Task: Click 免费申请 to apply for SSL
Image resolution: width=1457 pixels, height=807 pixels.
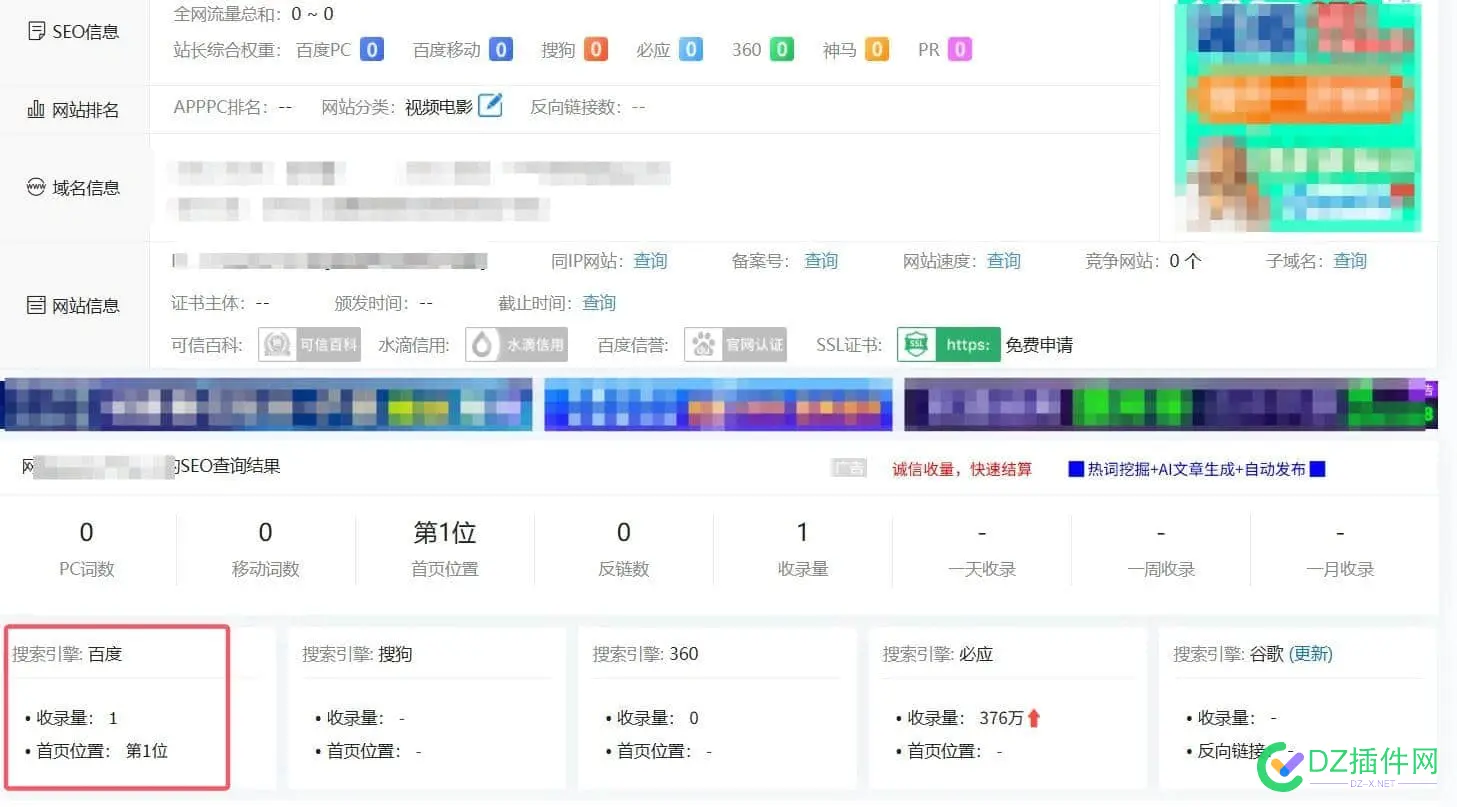Action: coord(1041,344)
